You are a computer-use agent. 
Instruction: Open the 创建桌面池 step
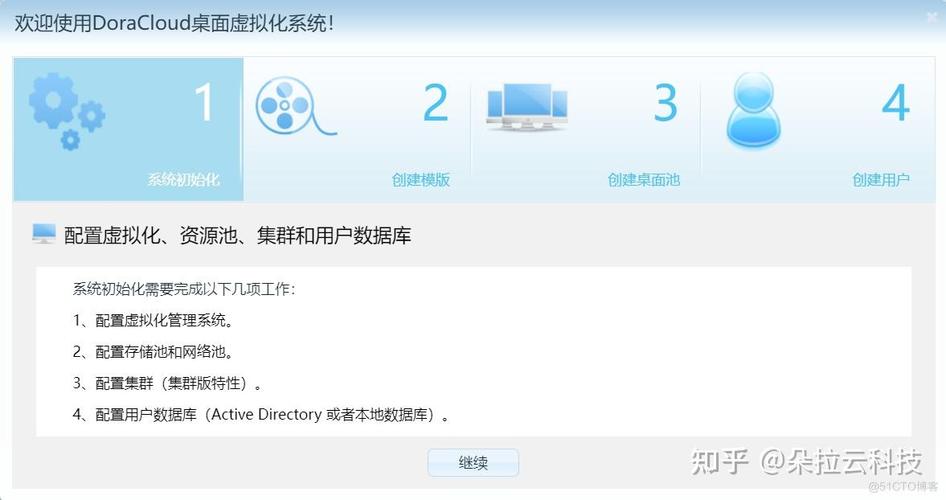point(643,180)
